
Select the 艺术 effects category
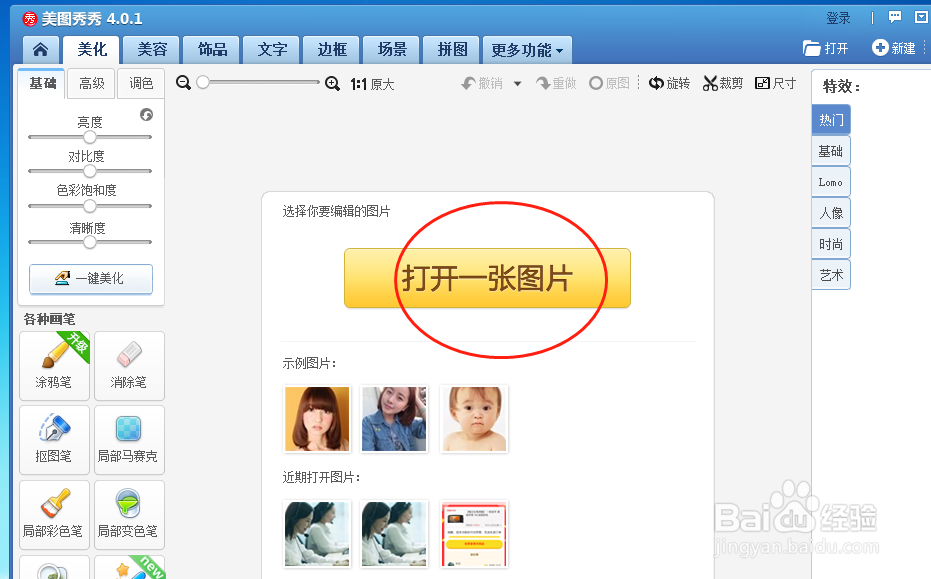(831, 274)
